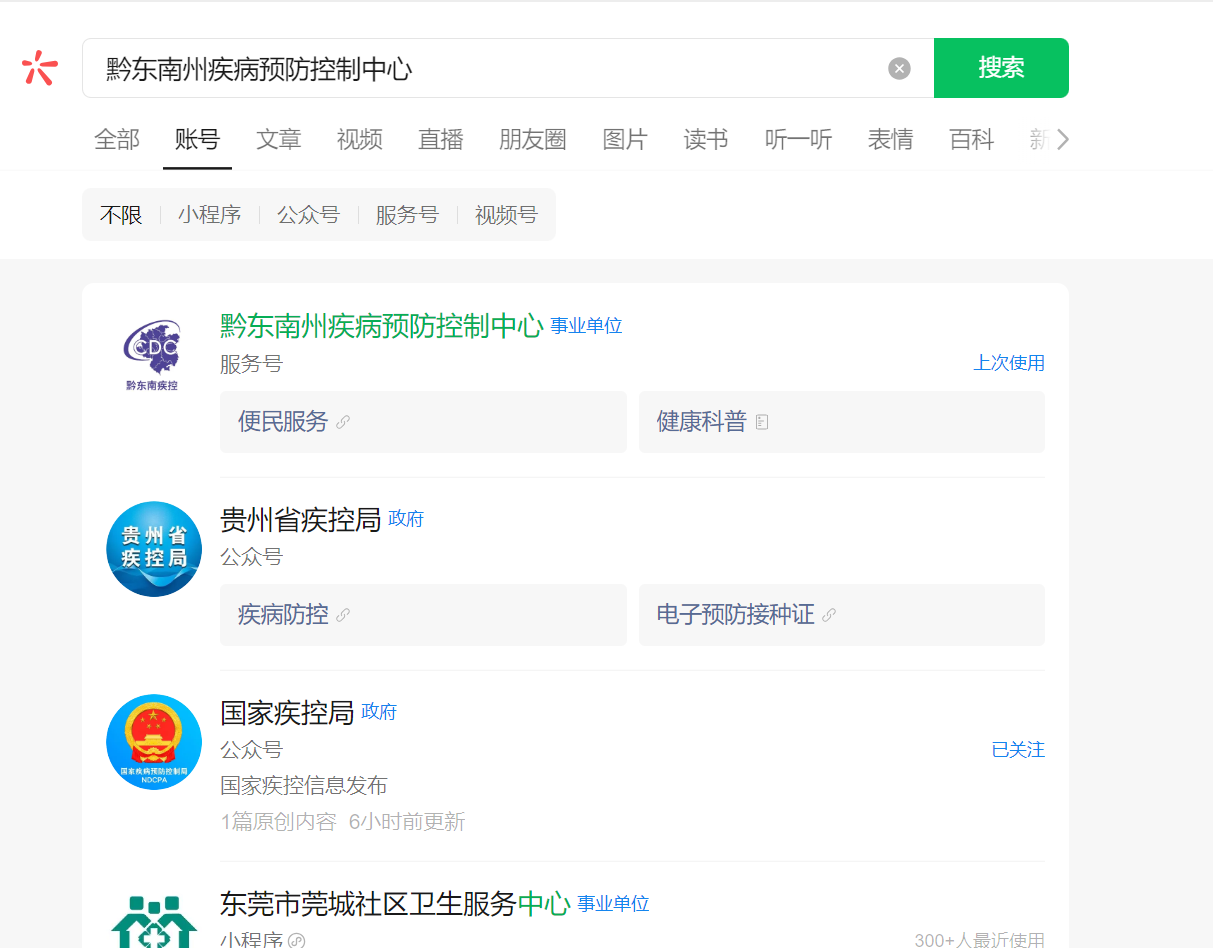The height and width of the screenshot is (948, 1213).
Task: Open the 图片 tab
Action: (x=625, y=140)
